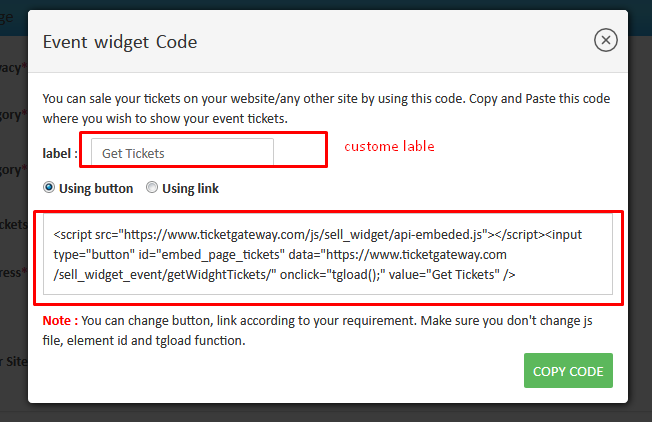Select the Using link radio option

152,187
